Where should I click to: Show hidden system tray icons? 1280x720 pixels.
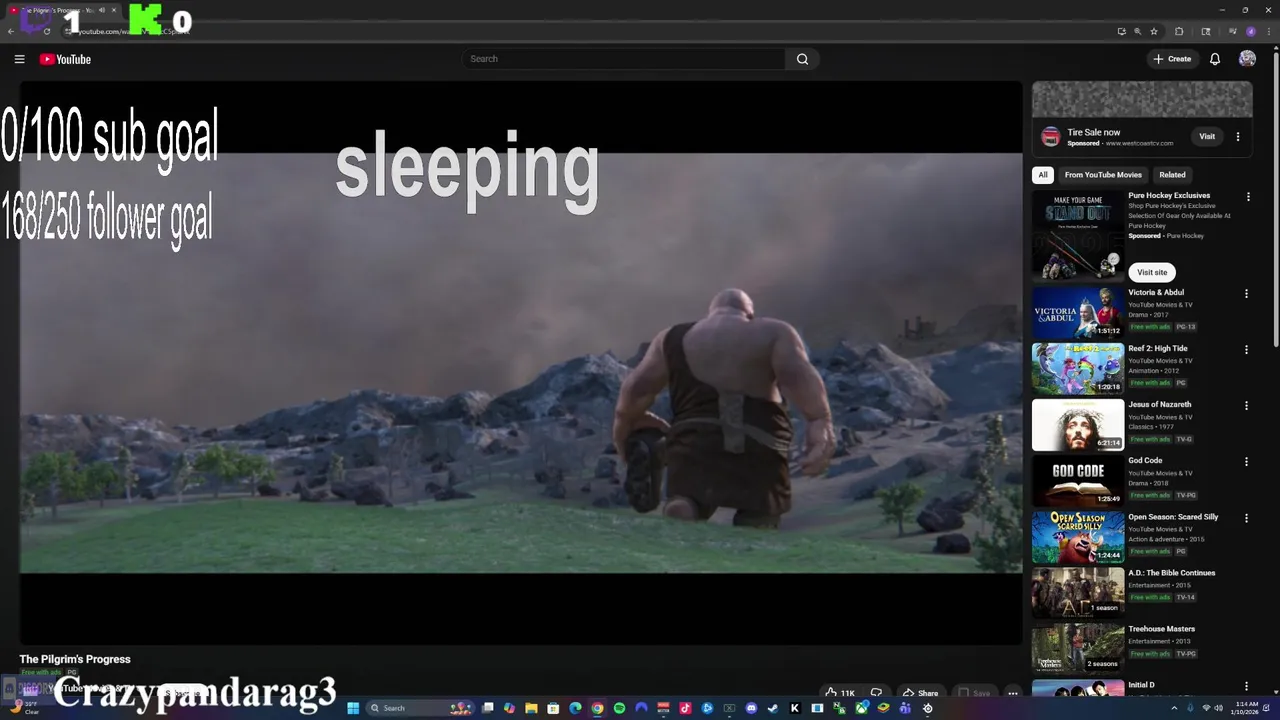[1174, 708]
